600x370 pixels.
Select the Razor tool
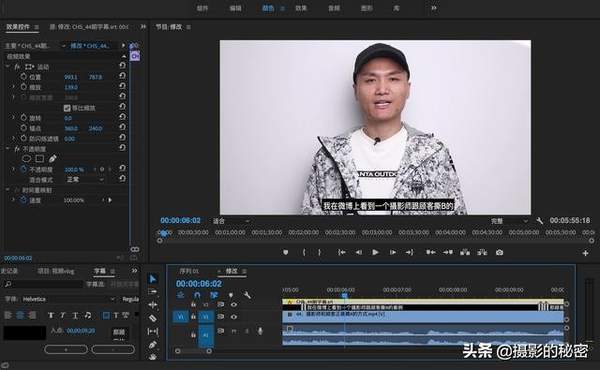(x=153, y=318)
